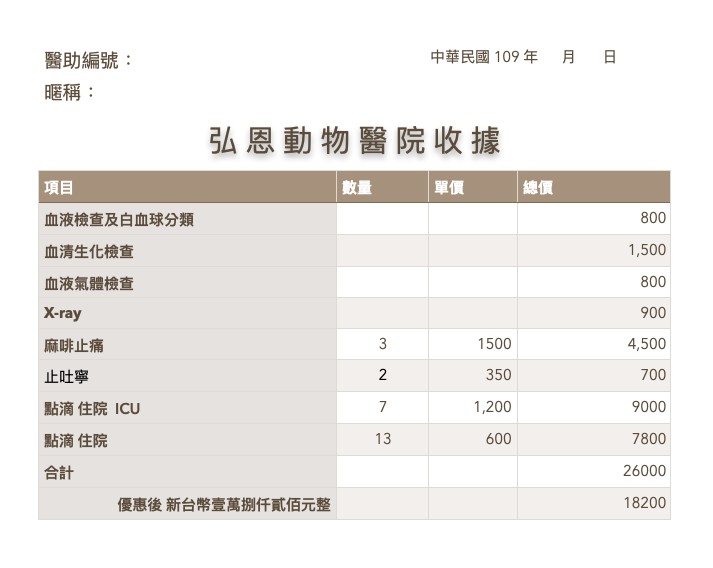The image size is (713, 568).
Task: Click the 醫助編號 label
Action: pos(89,60)
